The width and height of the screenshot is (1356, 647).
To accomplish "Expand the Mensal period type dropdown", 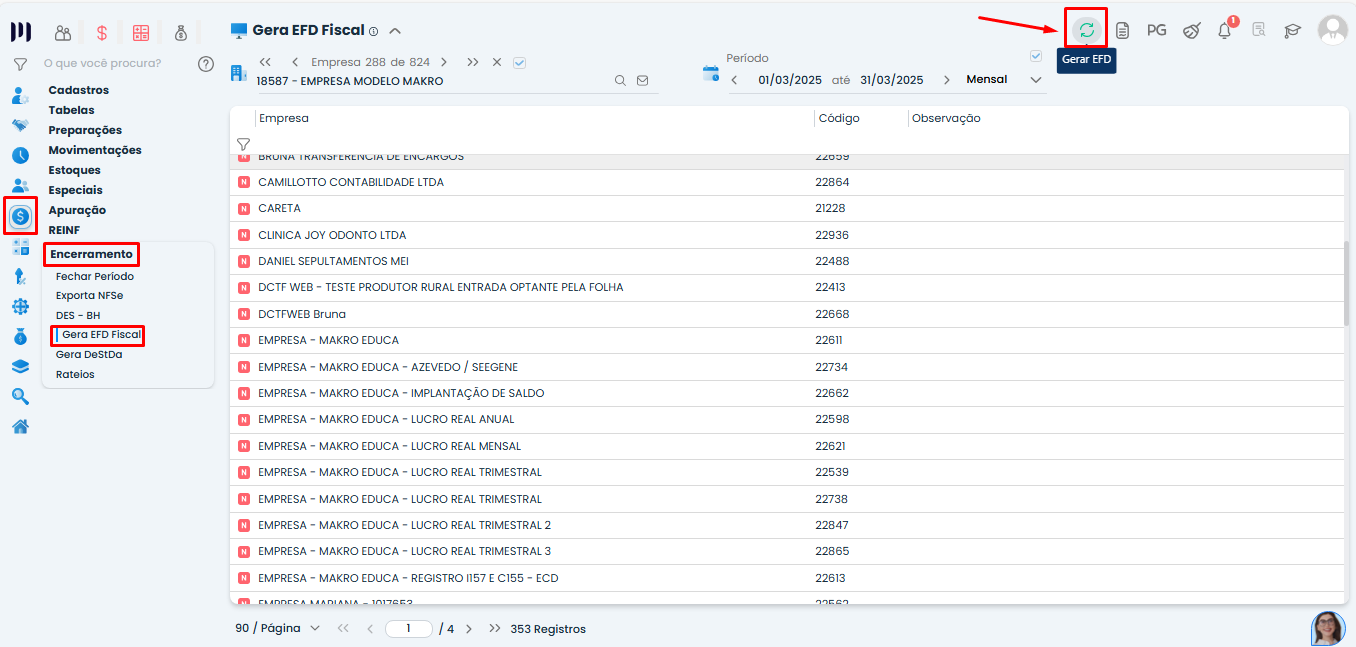I will coord(1035,80).
